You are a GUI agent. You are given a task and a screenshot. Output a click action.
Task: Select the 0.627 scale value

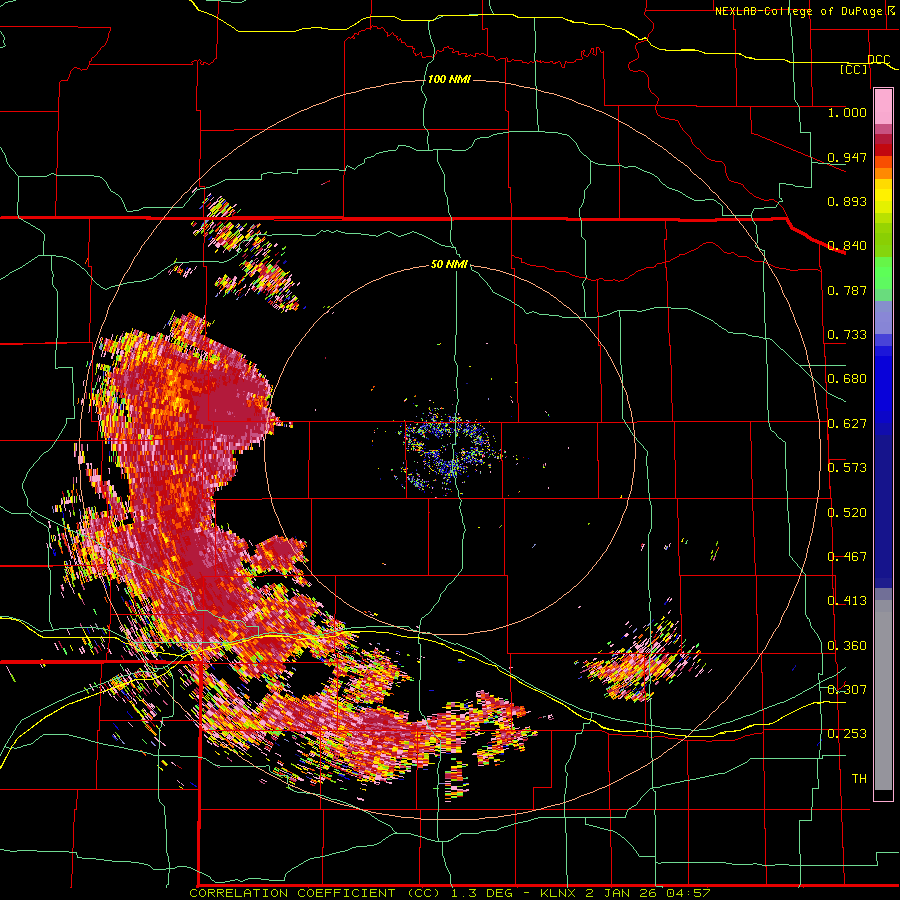(847, 424)
